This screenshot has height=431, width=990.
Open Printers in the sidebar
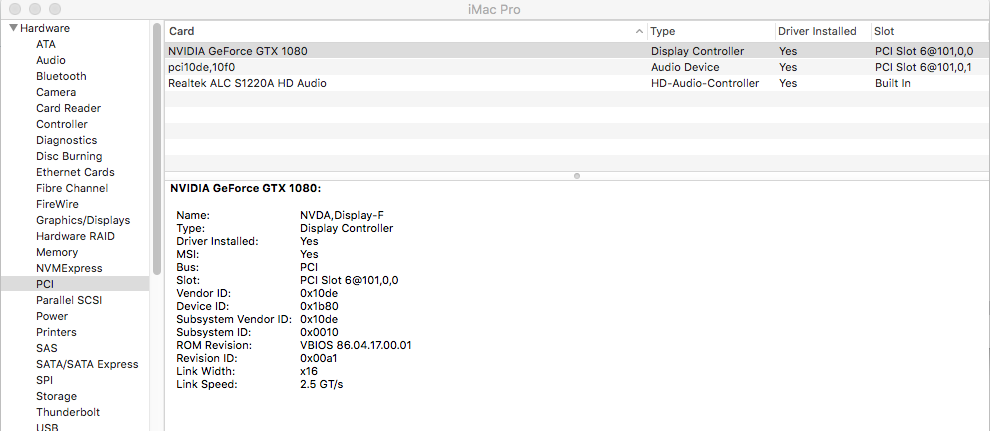point(56,332)
